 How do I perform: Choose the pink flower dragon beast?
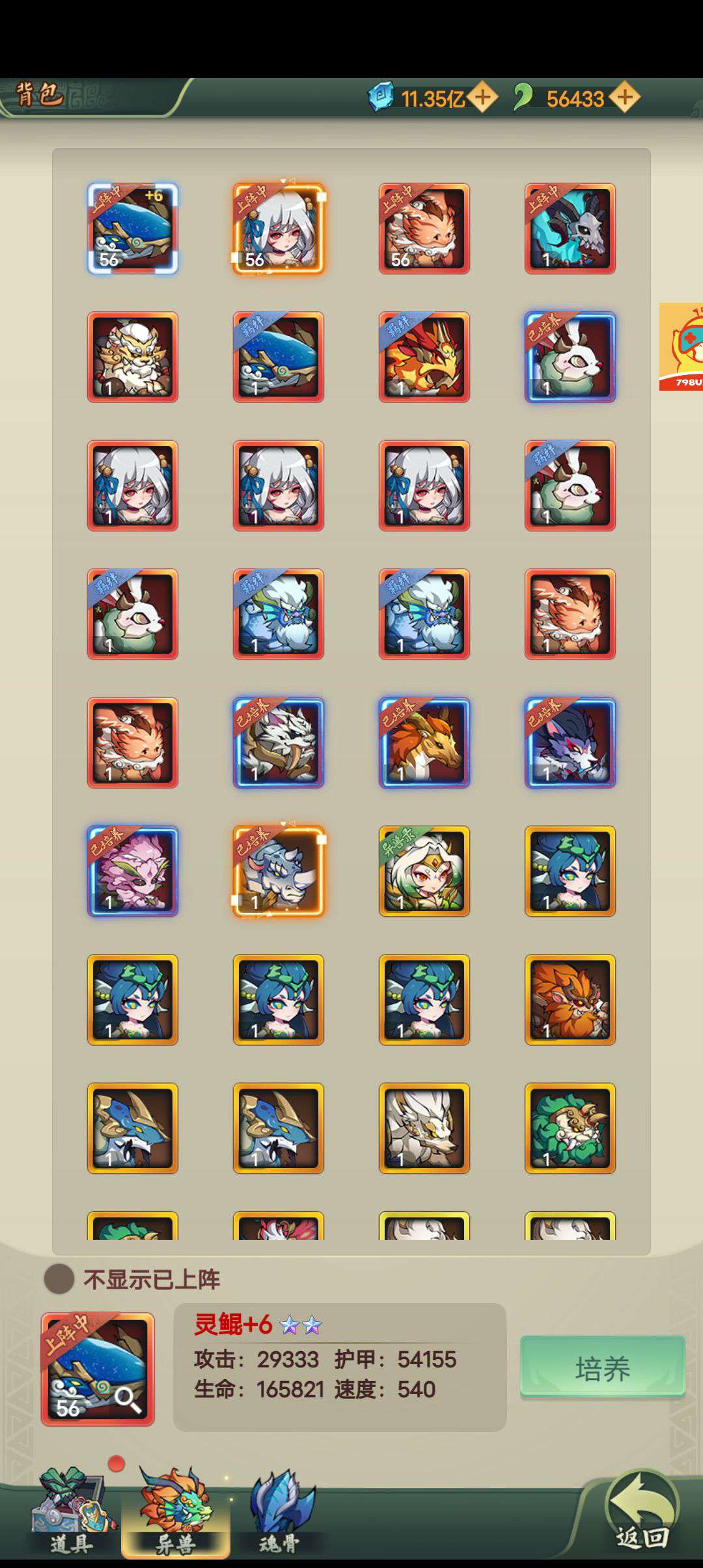tap(133, 871)
